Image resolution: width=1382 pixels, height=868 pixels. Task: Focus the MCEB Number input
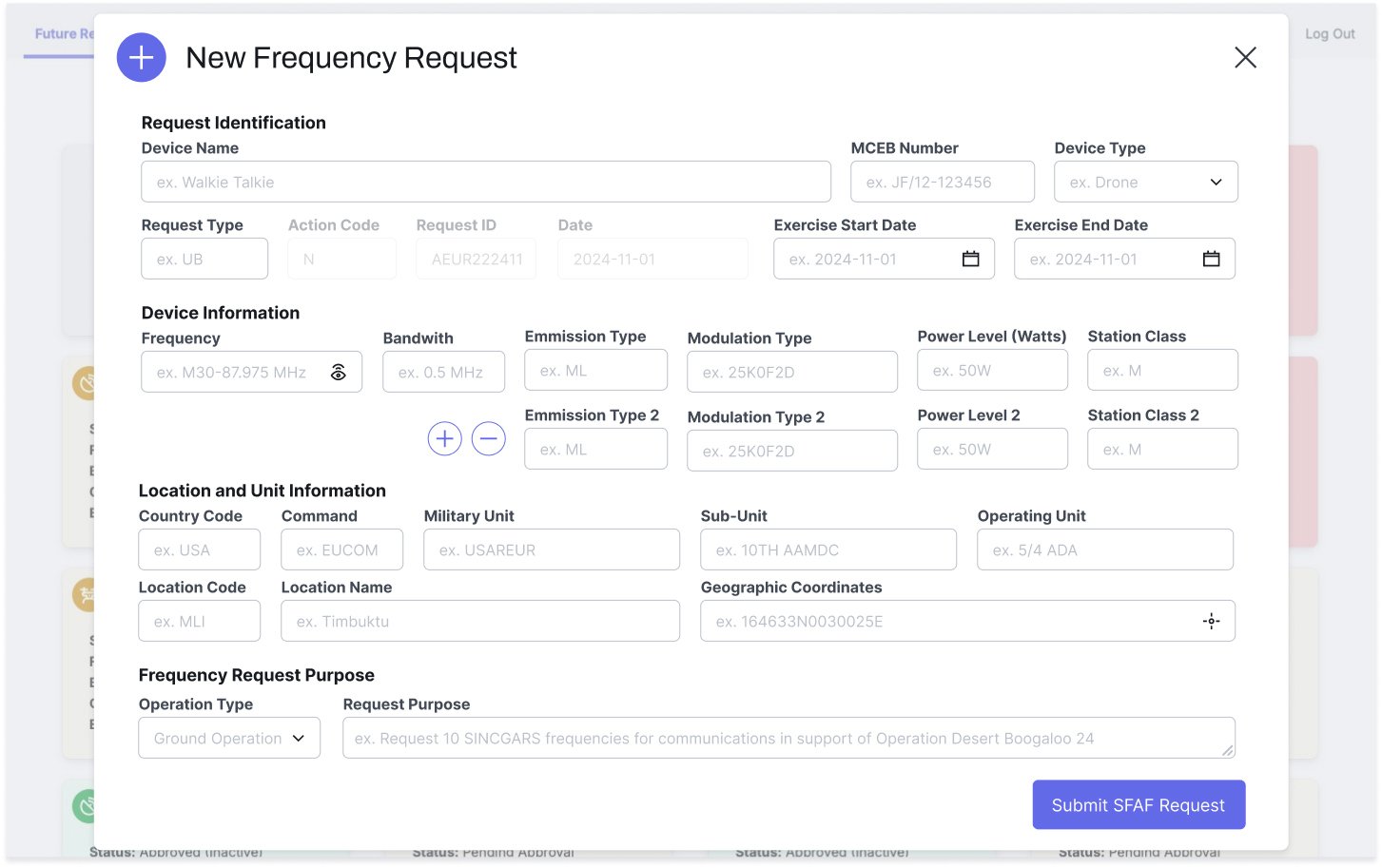coord(942,183)
